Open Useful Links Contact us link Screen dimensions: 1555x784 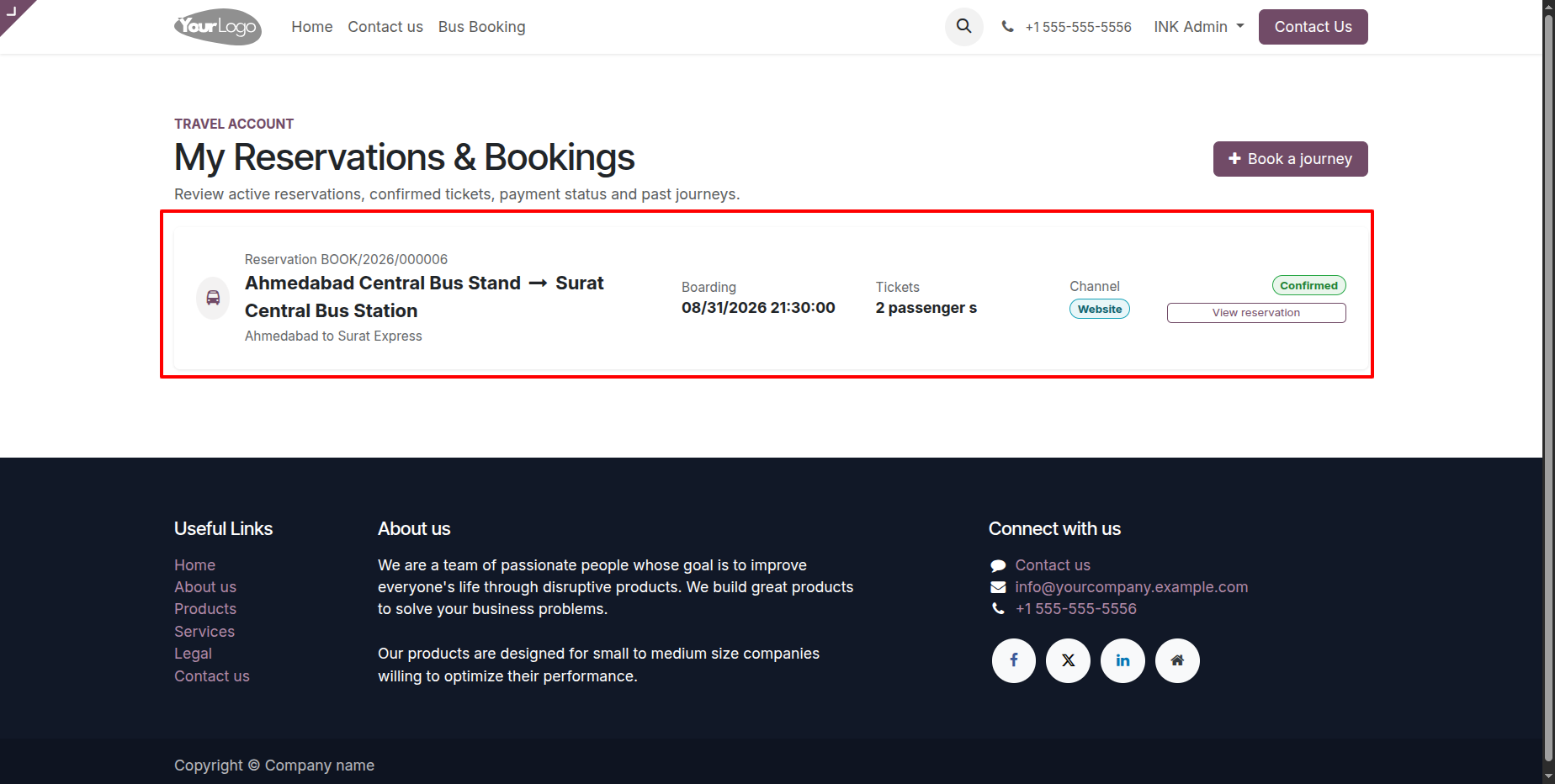(x=212, y=676)
